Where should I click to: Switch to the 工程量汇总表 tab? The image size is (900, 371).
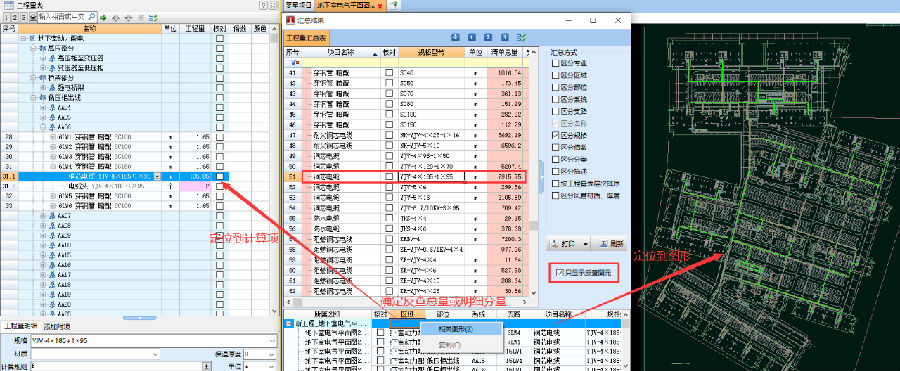click(307, 38)
